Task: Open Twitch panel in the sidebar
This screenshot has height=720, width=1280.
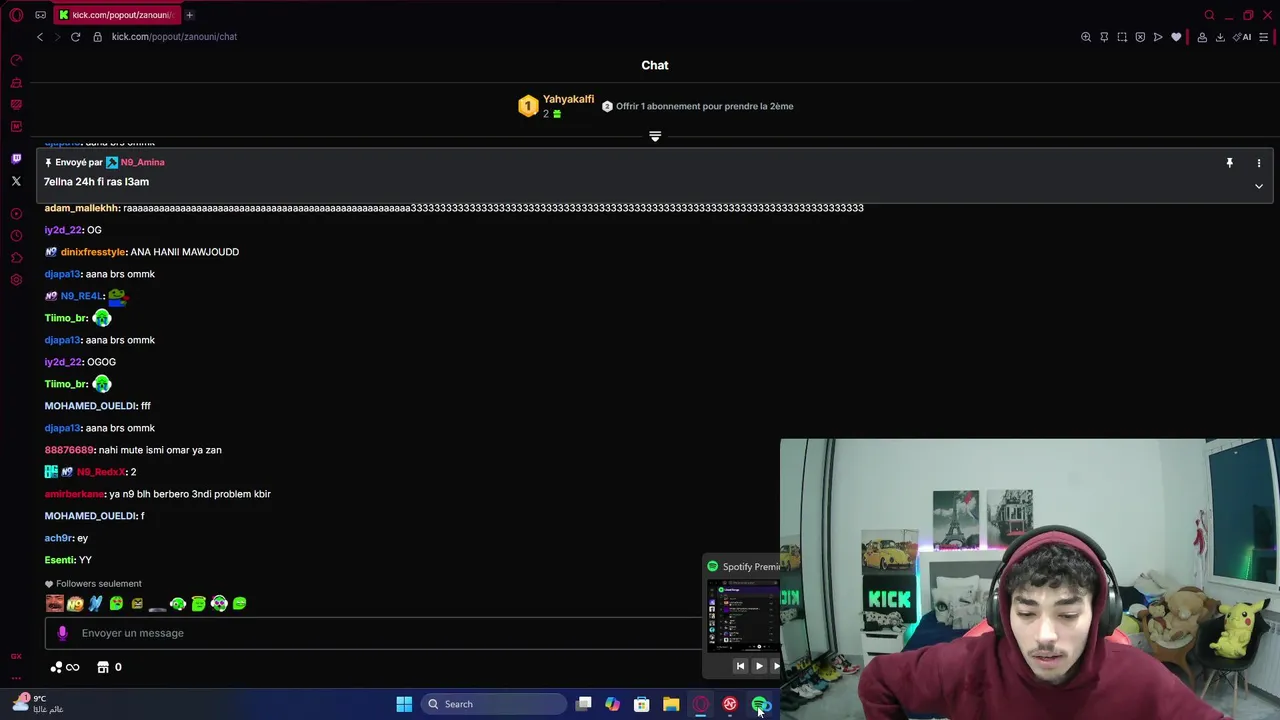Action: tap(16, 158)
